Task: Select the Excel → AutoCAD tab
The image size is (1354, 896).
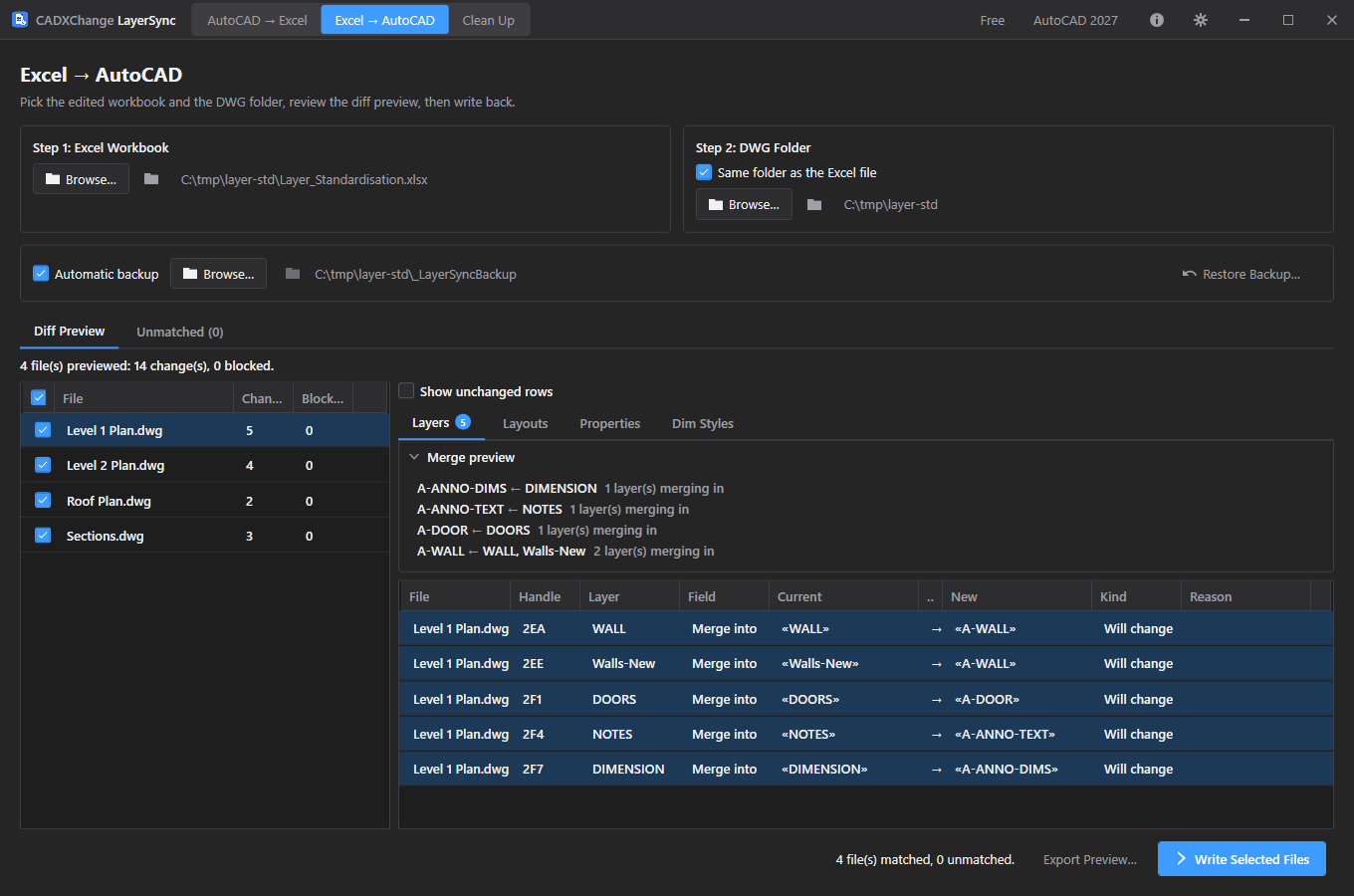Action: tap(384, 20)
